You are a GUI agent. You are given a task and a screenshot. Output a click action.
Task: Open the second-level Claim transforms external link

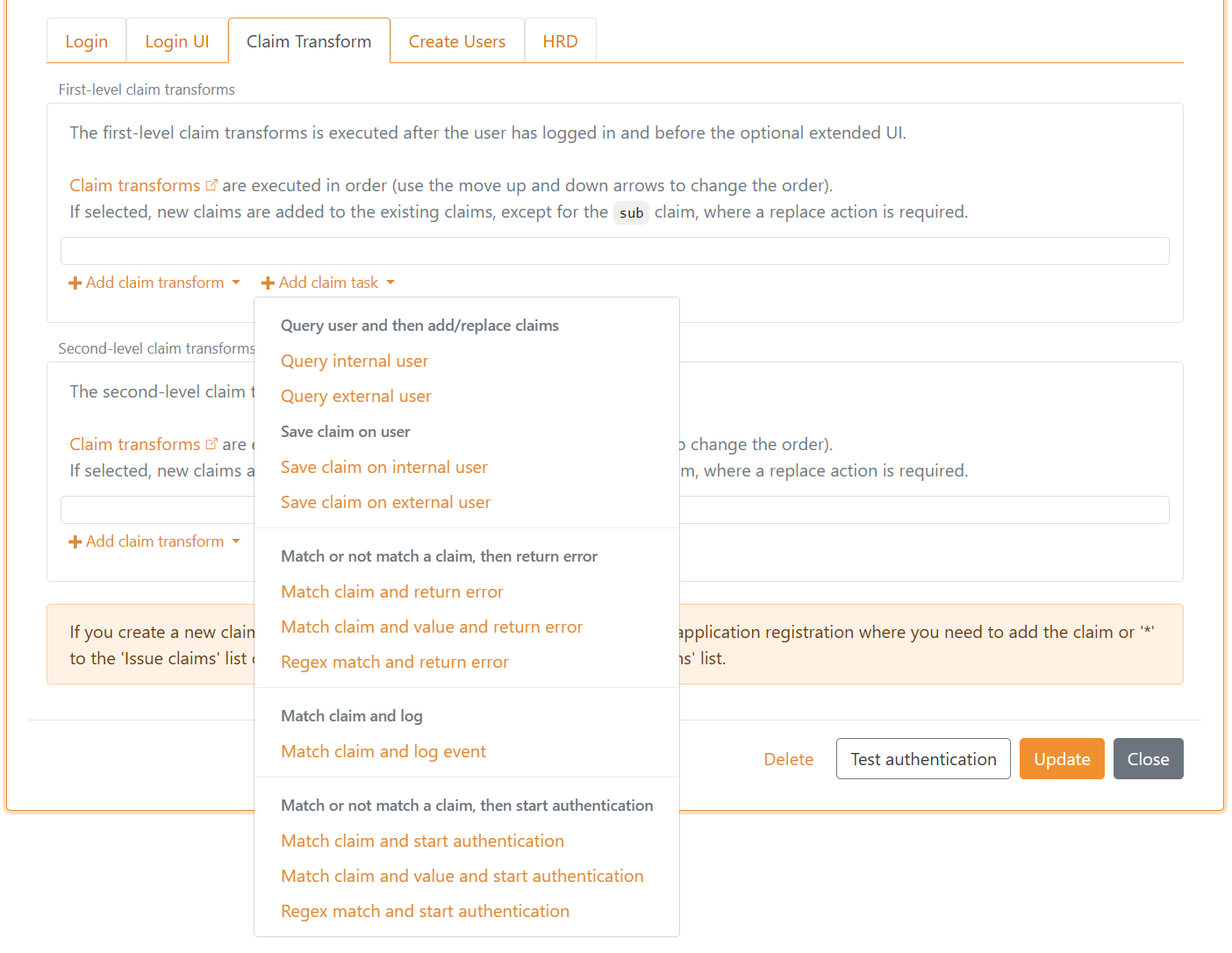coord(211,443)
